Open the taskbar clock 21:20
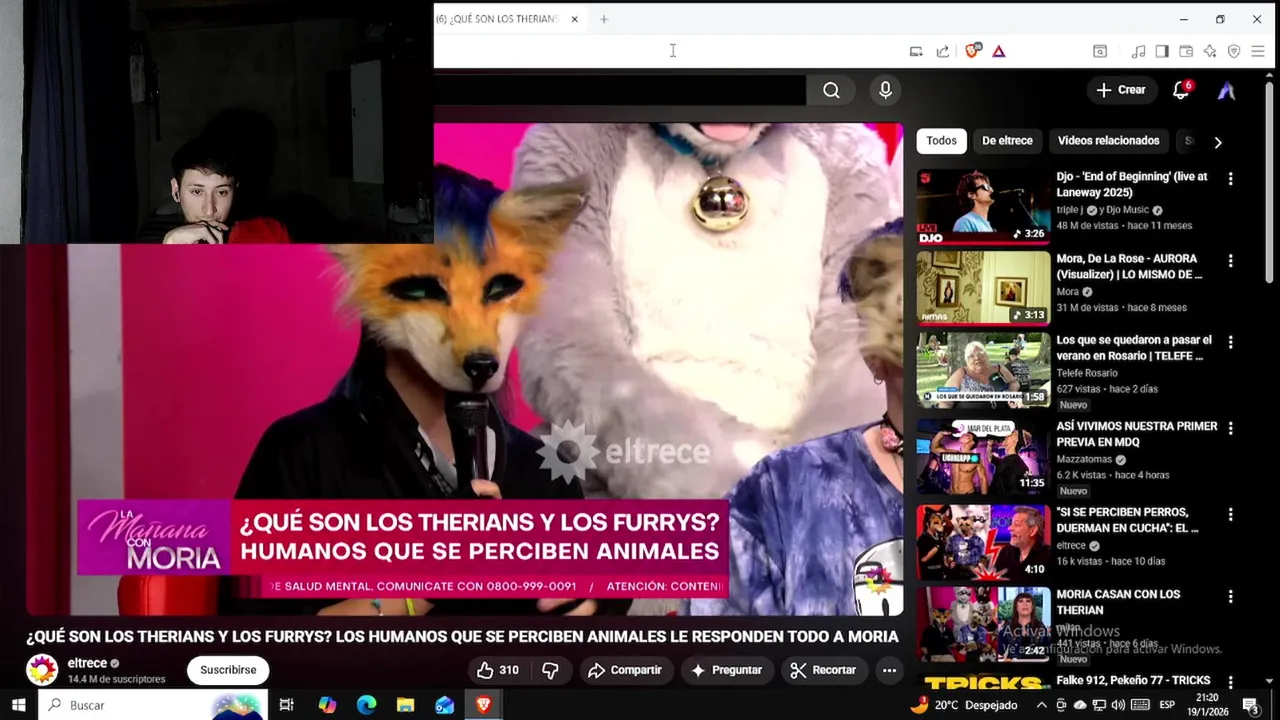1280x720 pixels. pyautogui.click(x=1208, y=705)
